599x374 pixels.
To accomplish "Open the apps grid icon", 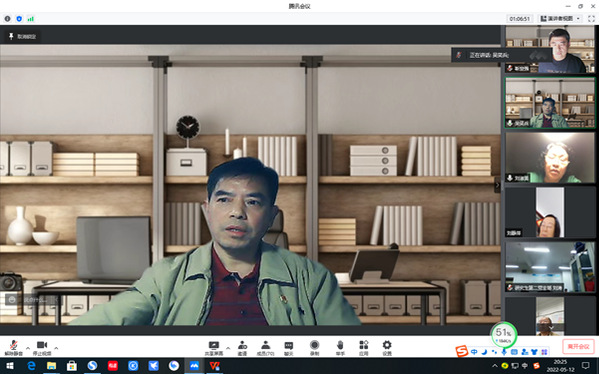I will 364,348.
